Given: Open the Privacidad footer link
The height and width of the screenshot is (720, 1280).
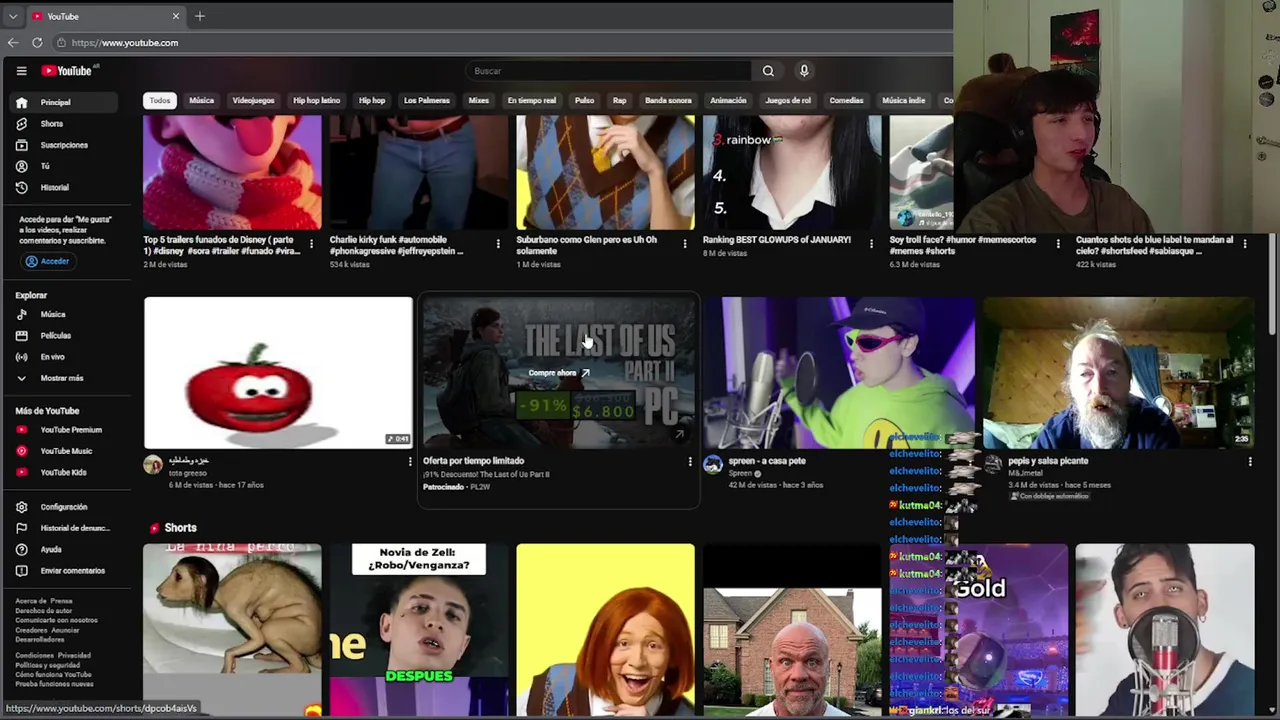Looking at the screenshot, I should click(x=74, y=655).
